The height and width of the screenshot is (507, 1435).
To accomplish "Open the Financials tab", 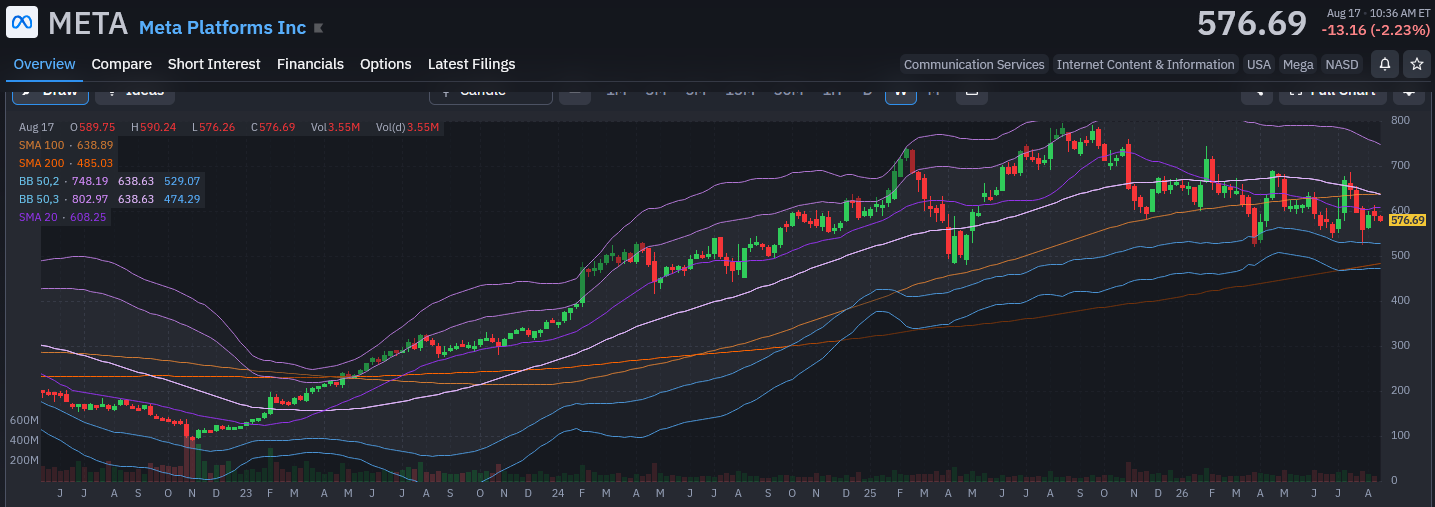I will (310, 64).
